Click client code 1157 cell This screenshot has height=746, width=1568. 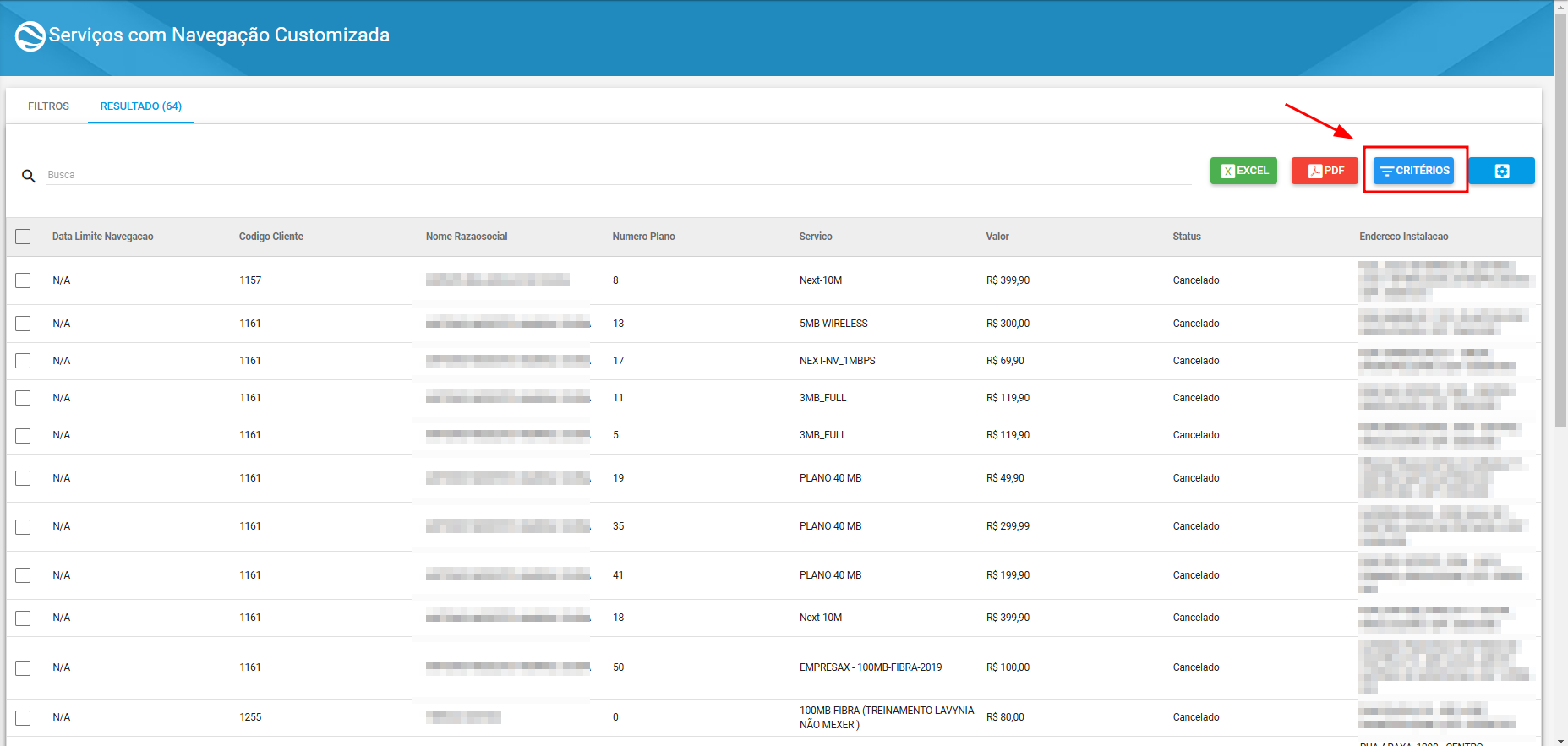tap(250, 280)
